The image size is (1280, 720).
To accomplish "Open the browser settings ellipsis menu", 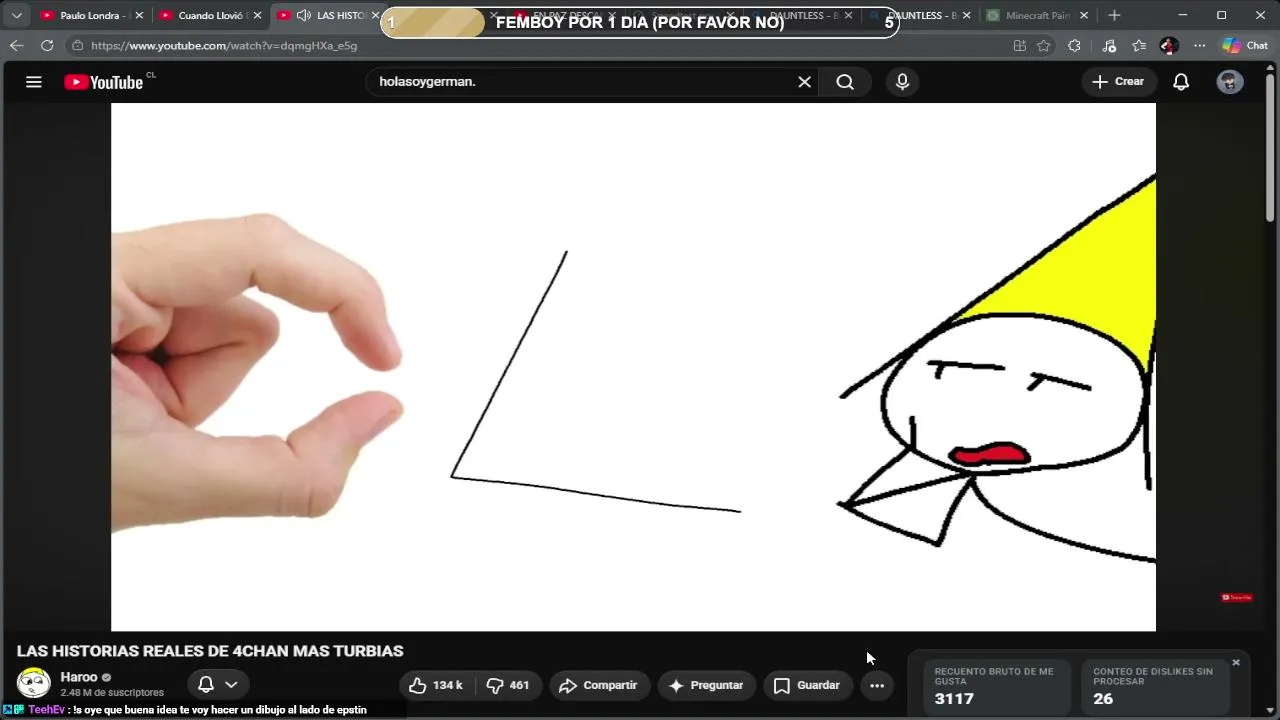I will pyautogui.click(x=1199, y=45).
